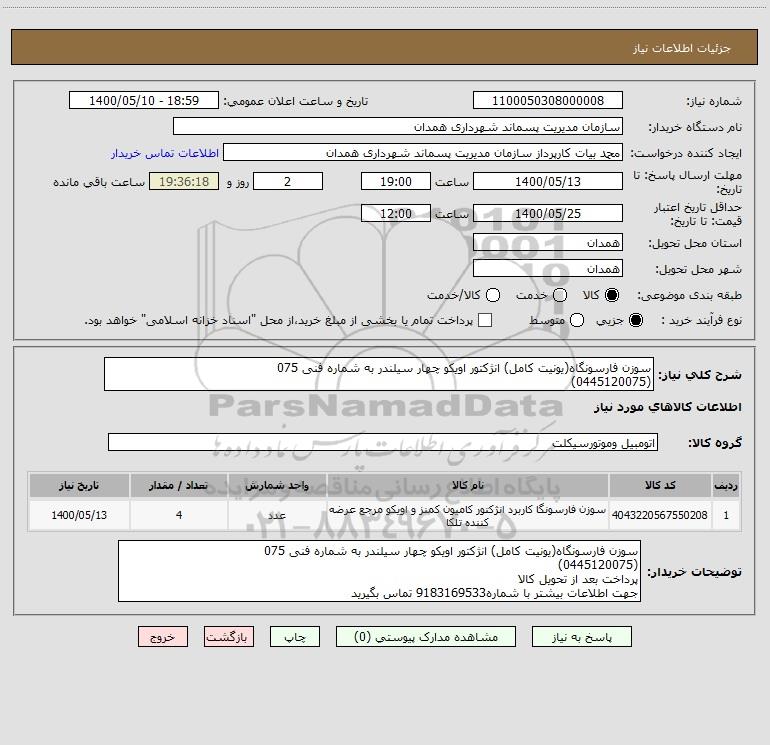Click the remaining days field showing 2
Image resolution: width=770 pixels, height=745 pixels.
288,181
